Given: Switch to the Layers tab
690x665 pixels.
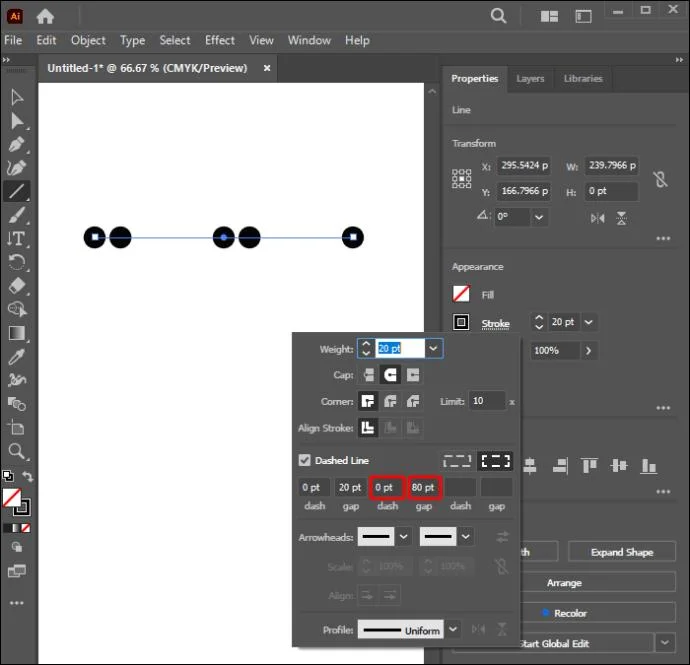Looking at the screenshot, I should (x=530, y=79).
